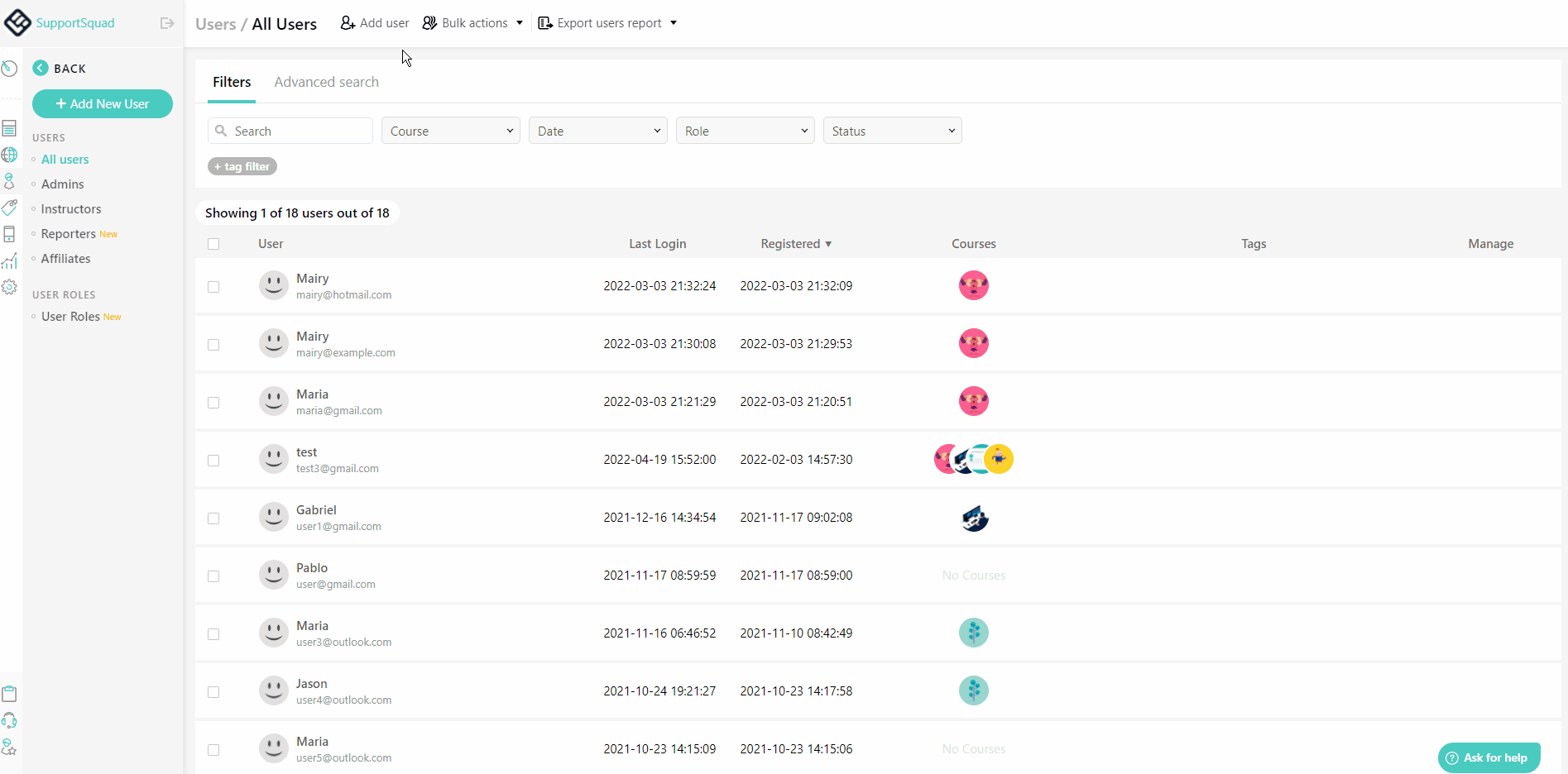The height and width of the screenshot is (774, 1568).
Task: Open the mobile app icon in sidebar
Action: 9,234
